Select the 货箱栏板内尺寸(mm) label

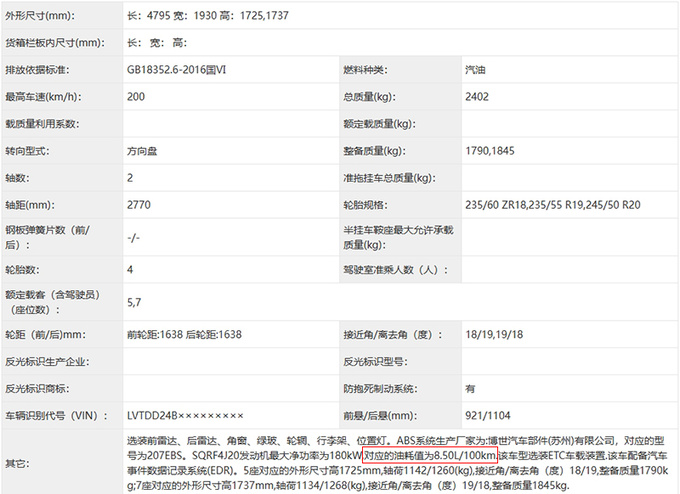(x=55, y=43)
